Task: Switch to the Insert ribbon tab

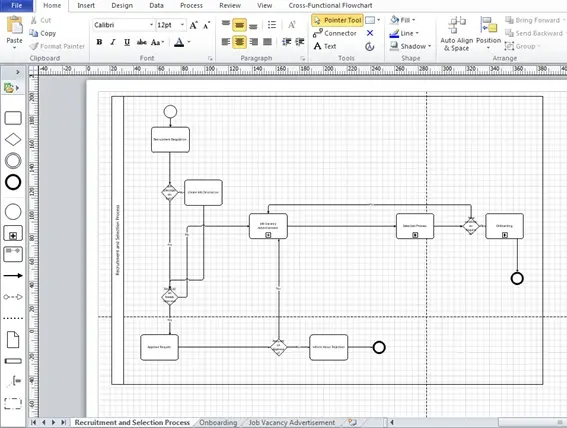Action: [x=86, y=5]
